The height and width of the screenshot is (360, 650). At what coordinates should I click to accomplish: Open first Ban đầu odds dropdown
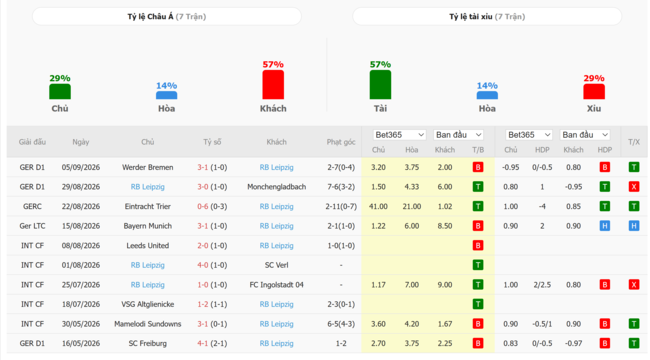(458, 135)
